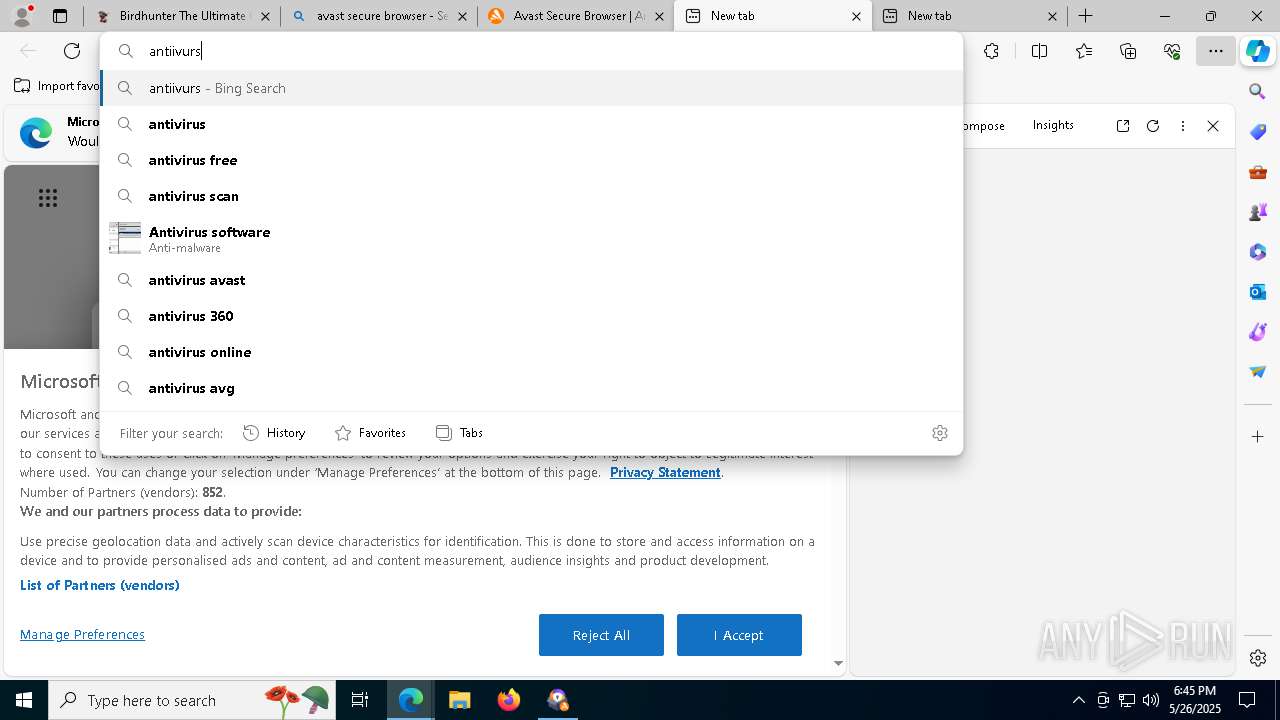
Task: Select the 'antivirus avg' suggestion
Action: 531,388
